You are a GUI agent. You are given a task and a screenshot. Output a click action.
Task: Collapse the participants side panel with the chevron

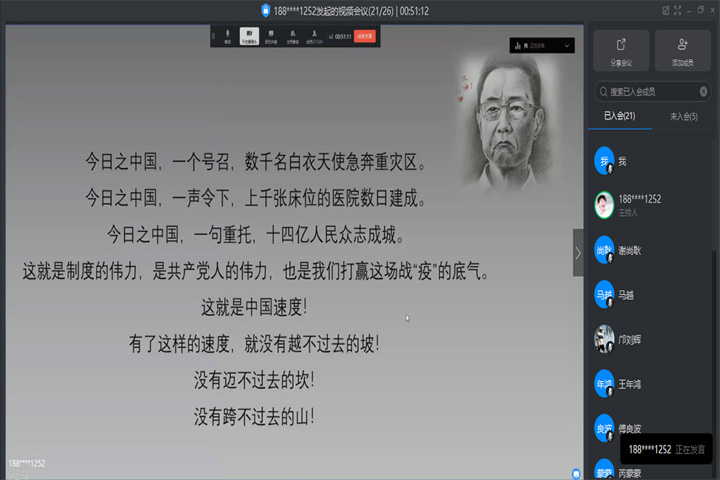pyautogui.click(x=578, y=253)
